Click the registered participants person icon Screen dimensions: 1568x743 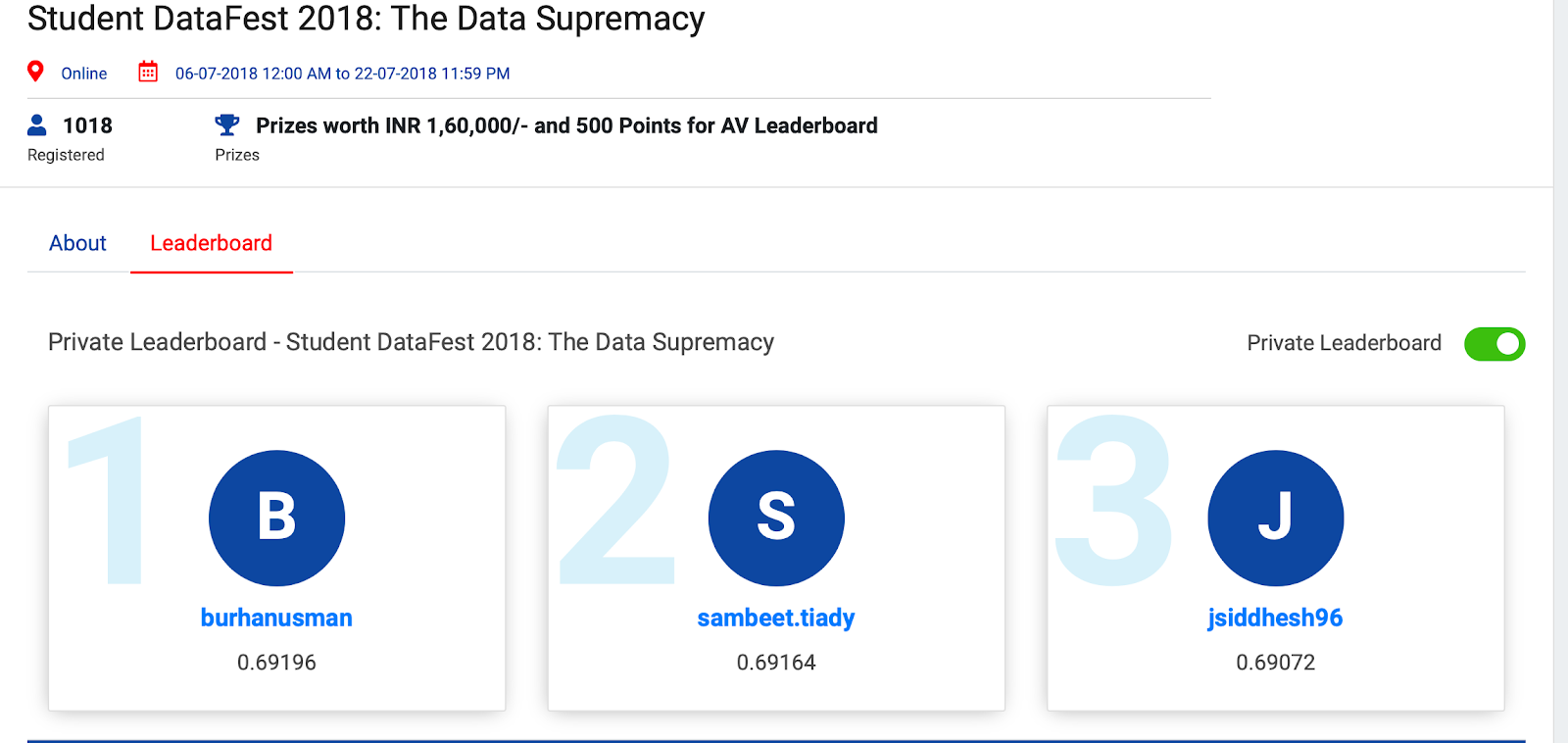(38, 124)
